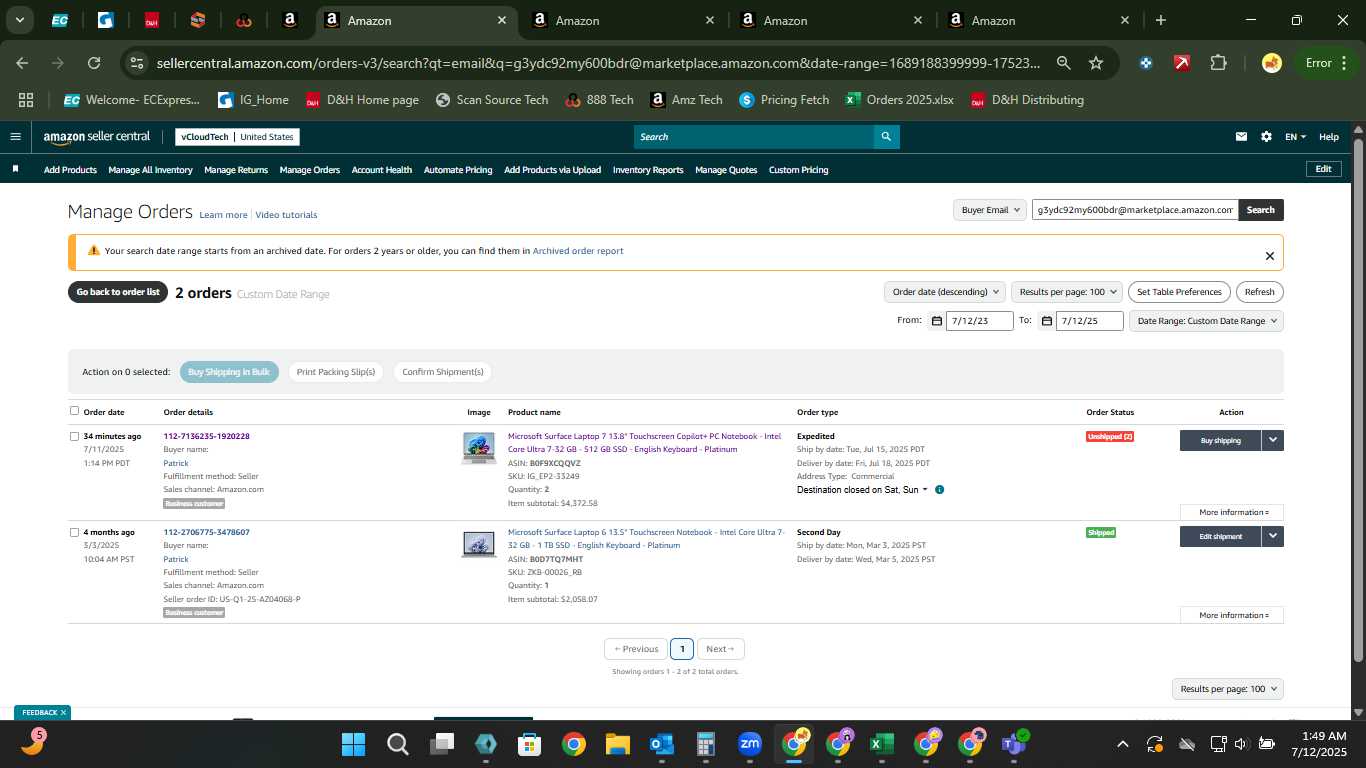Screen dimensions: 1366x768
Task: Expand More information for unshipped order
Action: click(x=1232, y=512)
